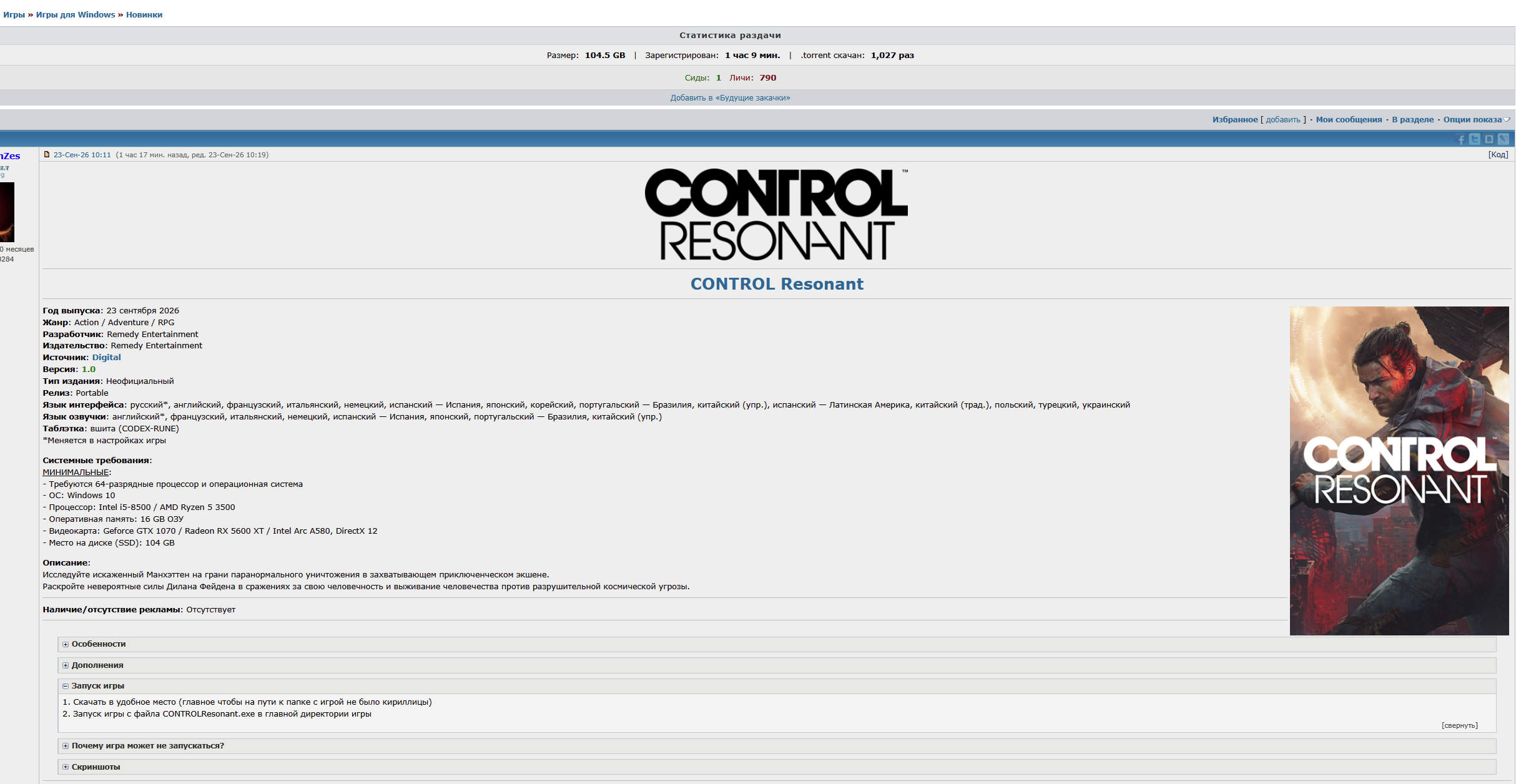Click the добавить link next to Избранное

[x=1283, y=119]
